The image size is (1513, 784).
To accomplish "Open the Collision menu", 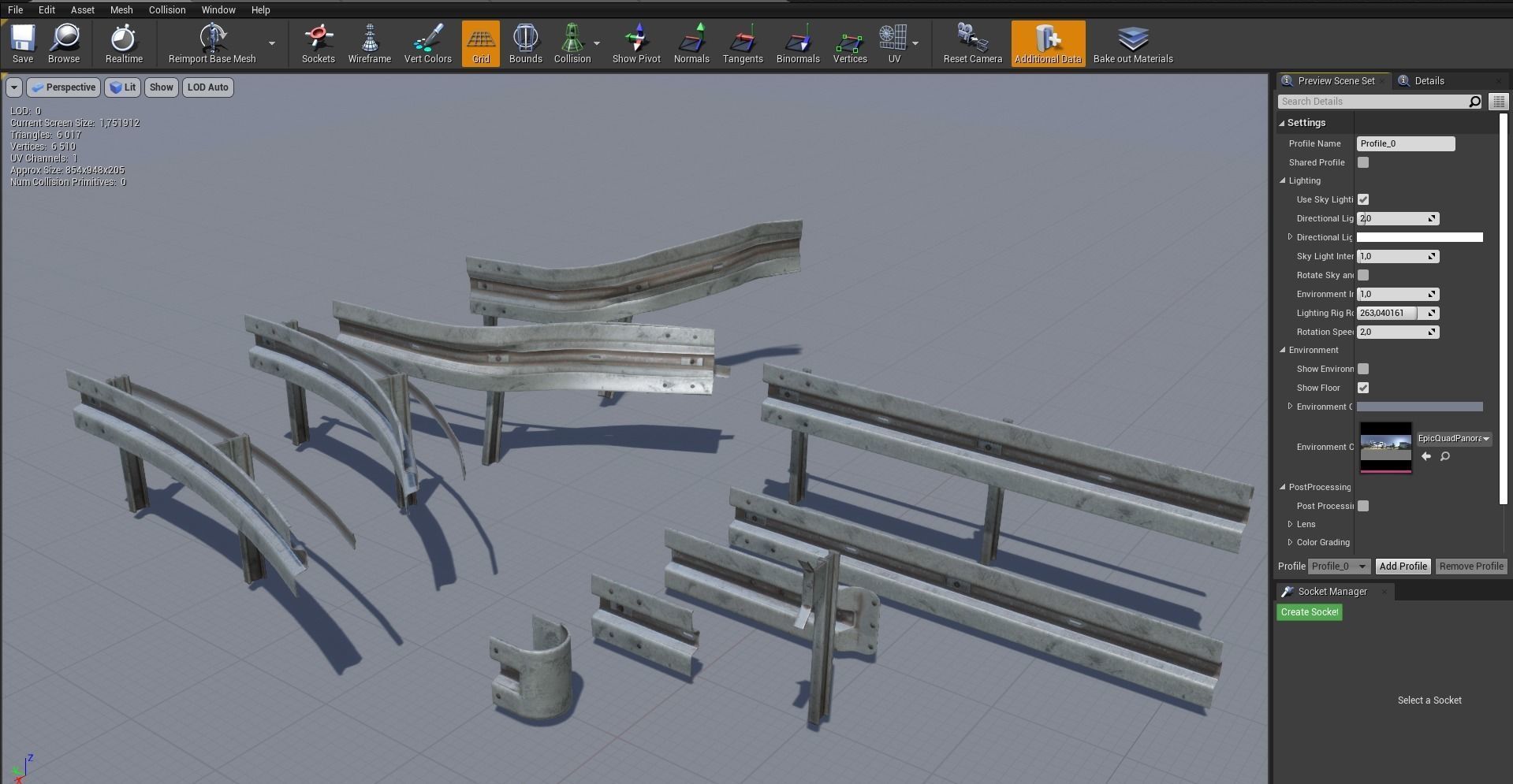I will point(167,10).
